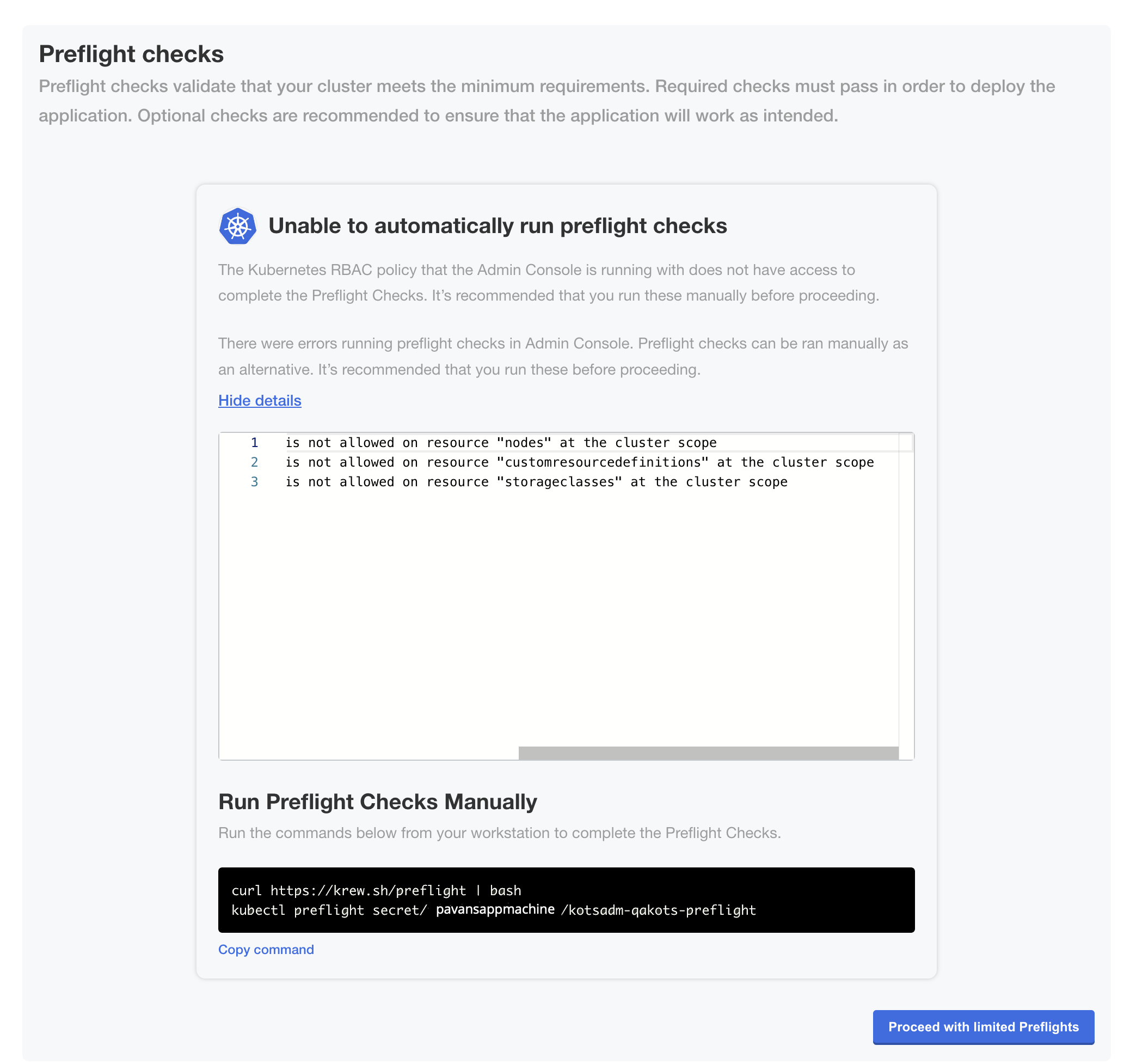Image resolution: width=1130 pixels, height=1064 pixels.
Task: Click the Run Preflight Checks Manually heading
Action: [x=377, y=802]
